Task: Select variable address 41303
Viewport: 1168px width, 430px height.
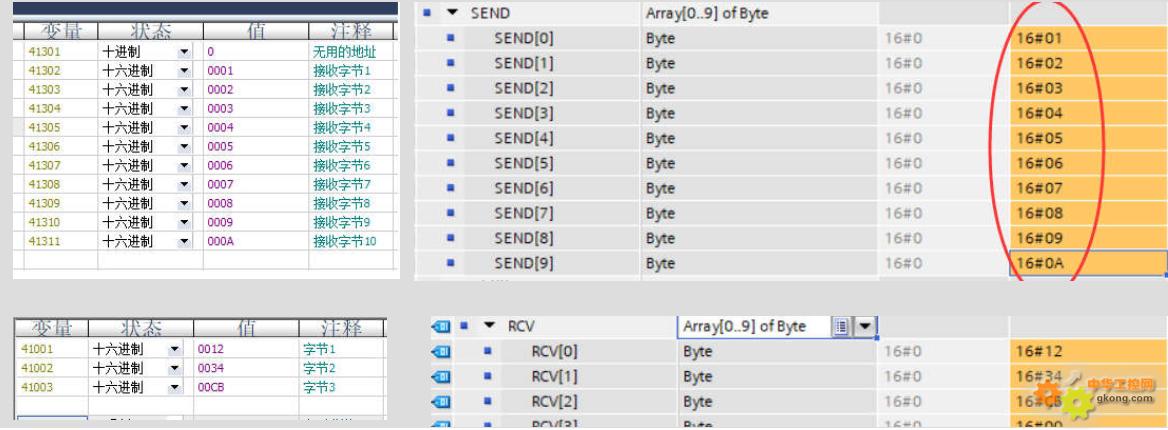Action: pyautogui.click(x=45, y=89)
